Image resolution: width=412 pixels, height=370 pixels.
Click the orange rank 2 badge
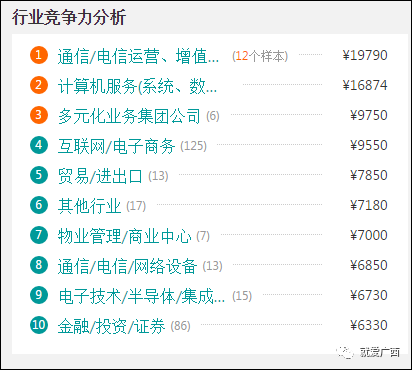39,85
